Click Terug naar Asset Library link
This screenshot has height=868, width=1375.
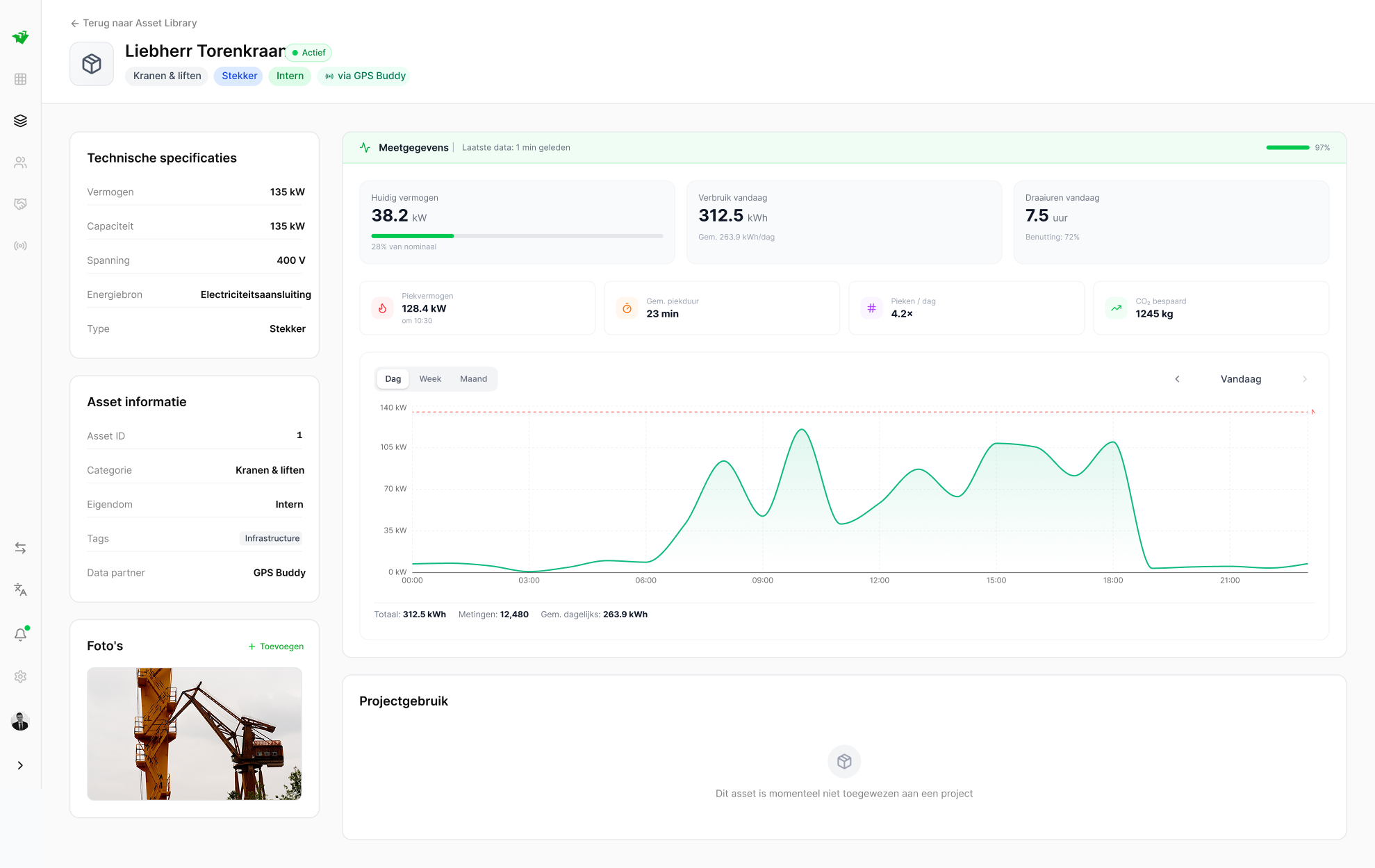tap(133, 23)
